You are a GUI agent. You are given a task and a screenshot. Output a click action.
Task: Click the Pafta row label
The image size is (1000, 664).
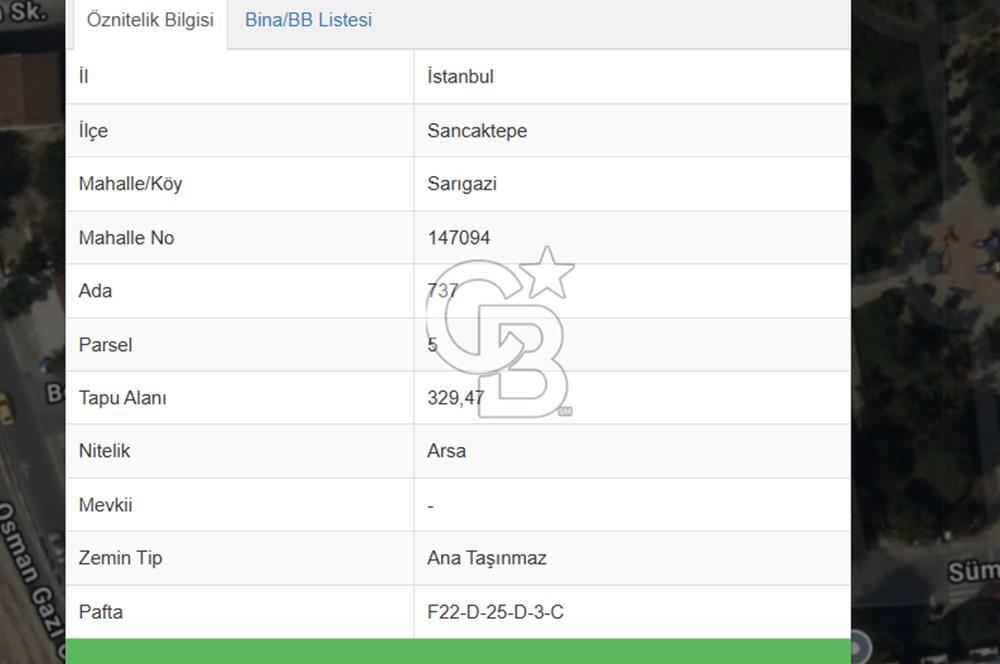(x=101, y=612)
